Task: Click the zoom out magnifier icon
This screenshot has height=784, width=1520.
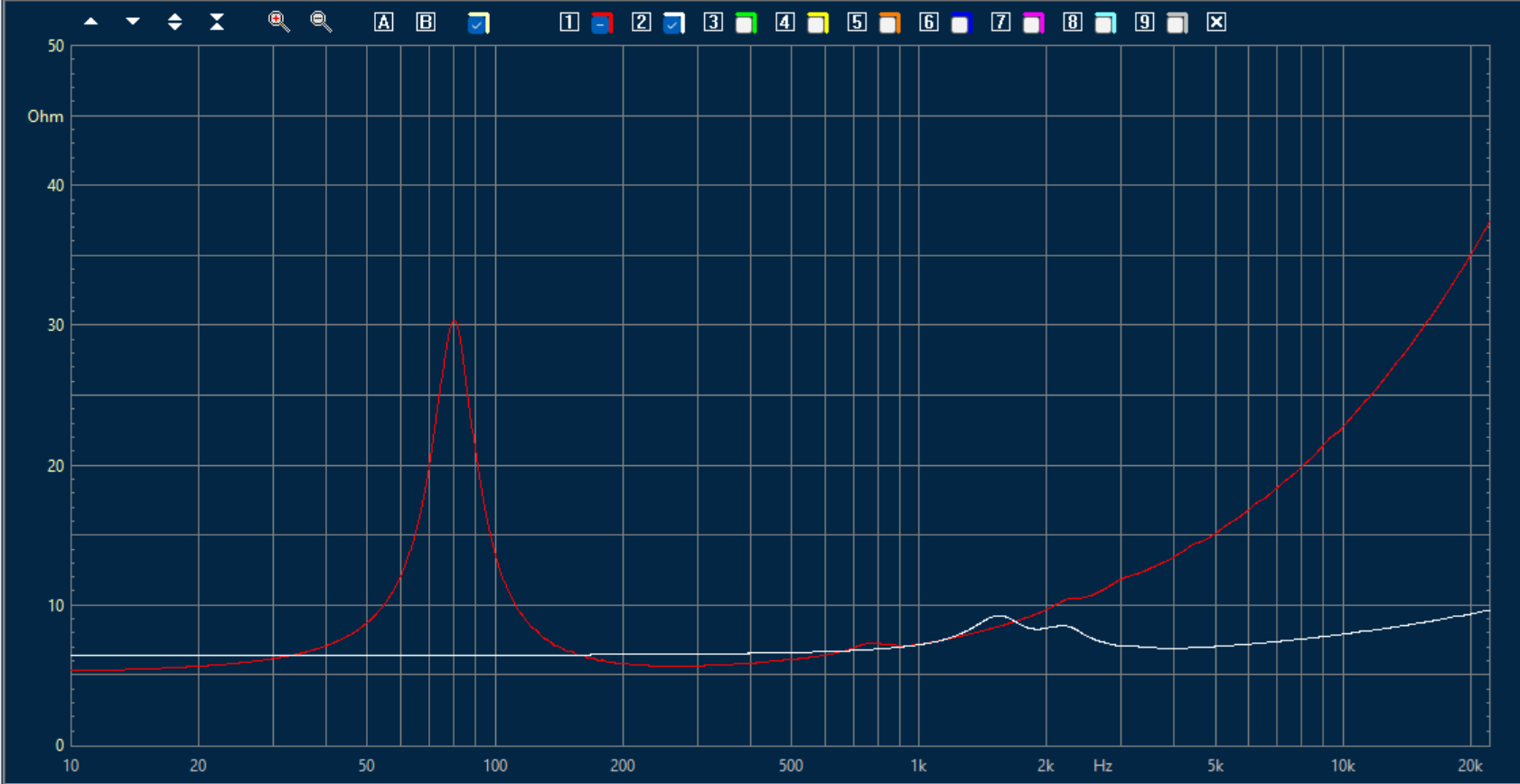Action: pos(321,22)
